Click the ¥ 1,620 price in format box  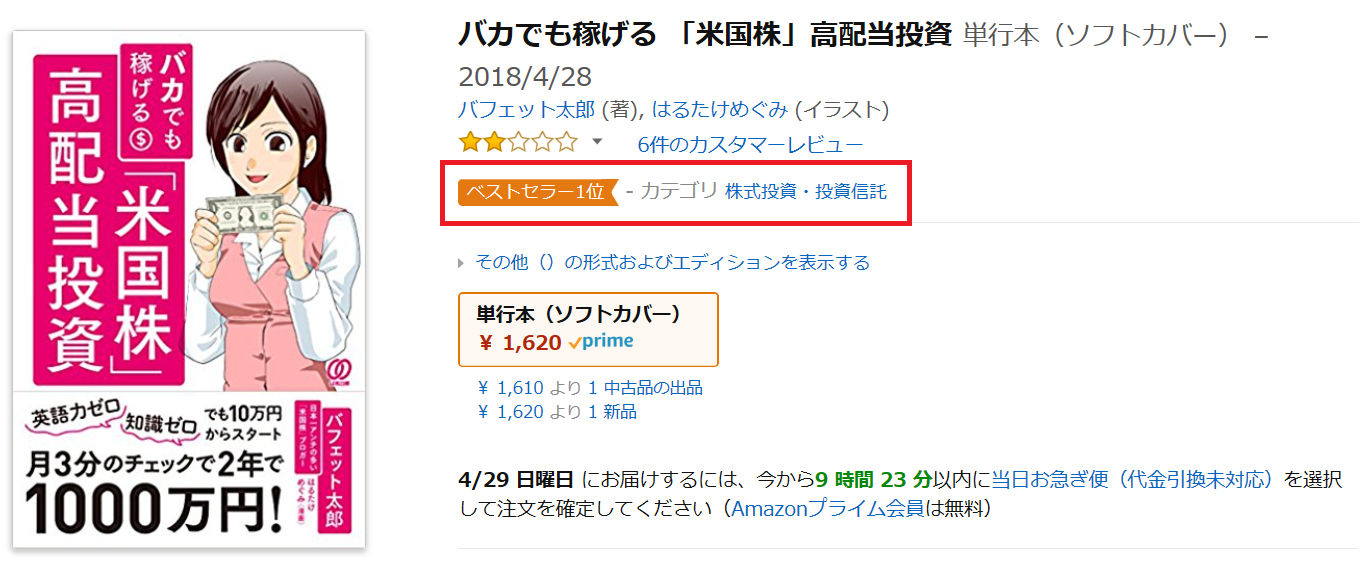click(x=519, y=343)
